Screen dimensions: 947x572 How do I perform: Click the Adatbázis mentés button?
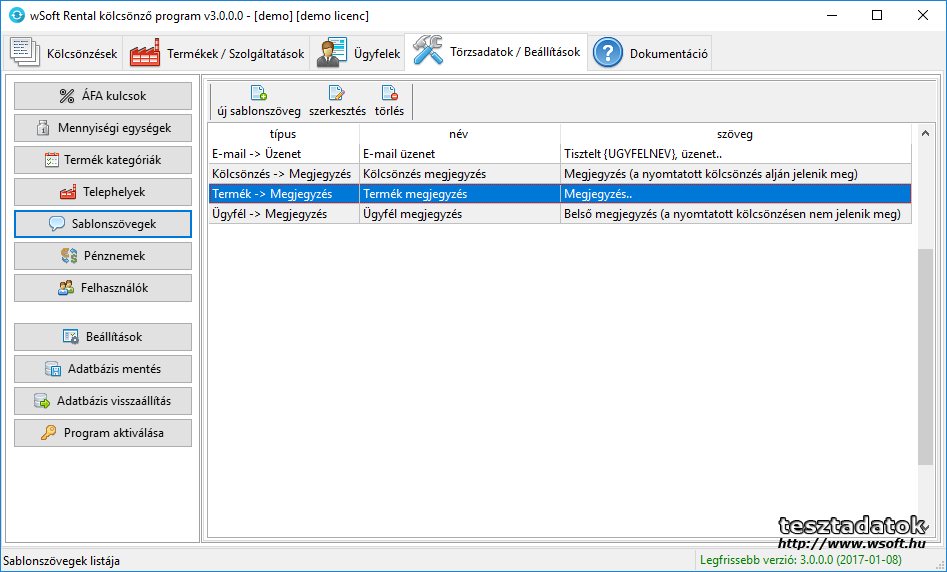point(103,369)
